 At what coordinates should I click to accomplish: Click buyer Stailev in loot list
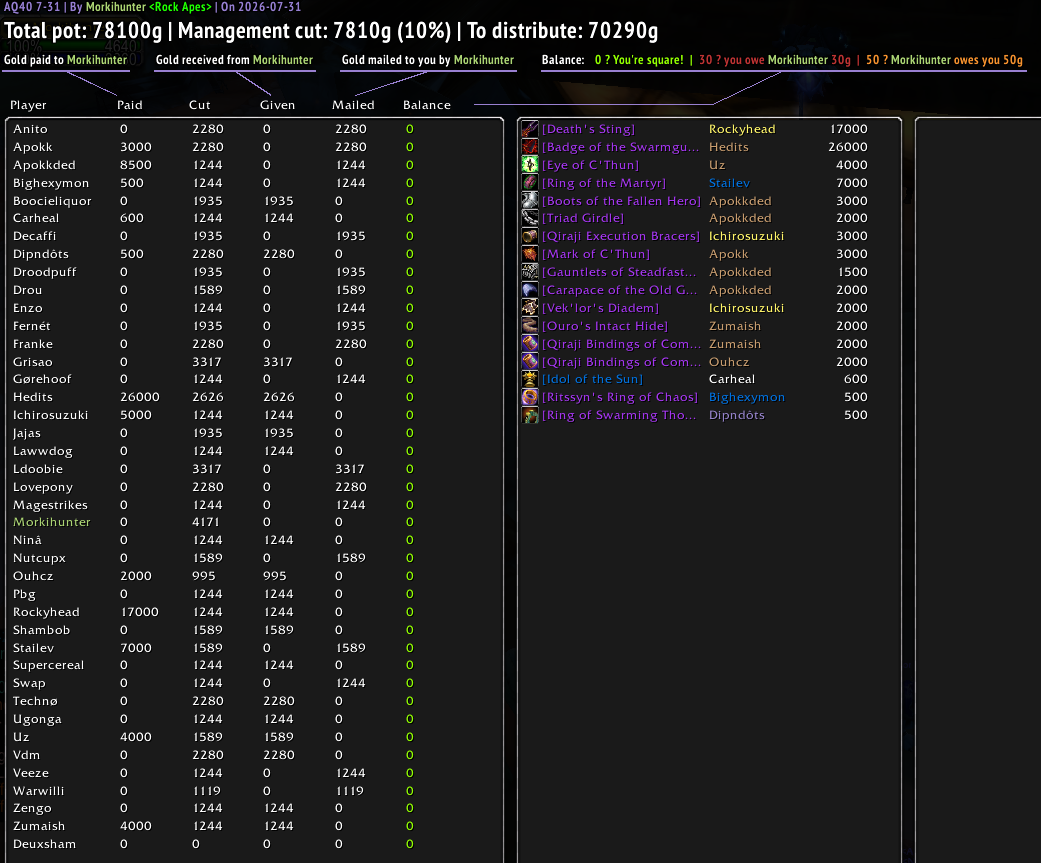point(729,183)
